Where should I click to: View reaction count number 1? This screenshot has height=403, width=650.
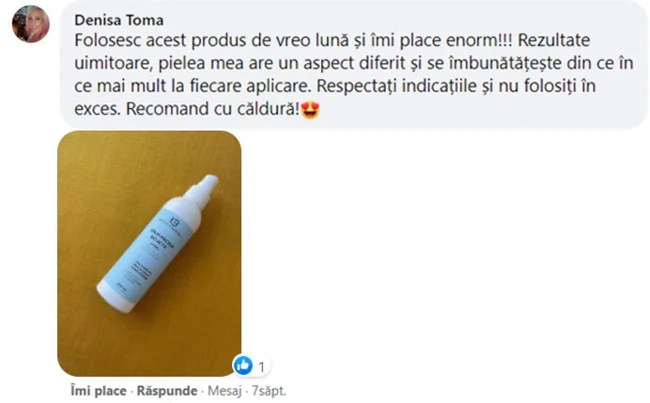[x=262, y=367]
